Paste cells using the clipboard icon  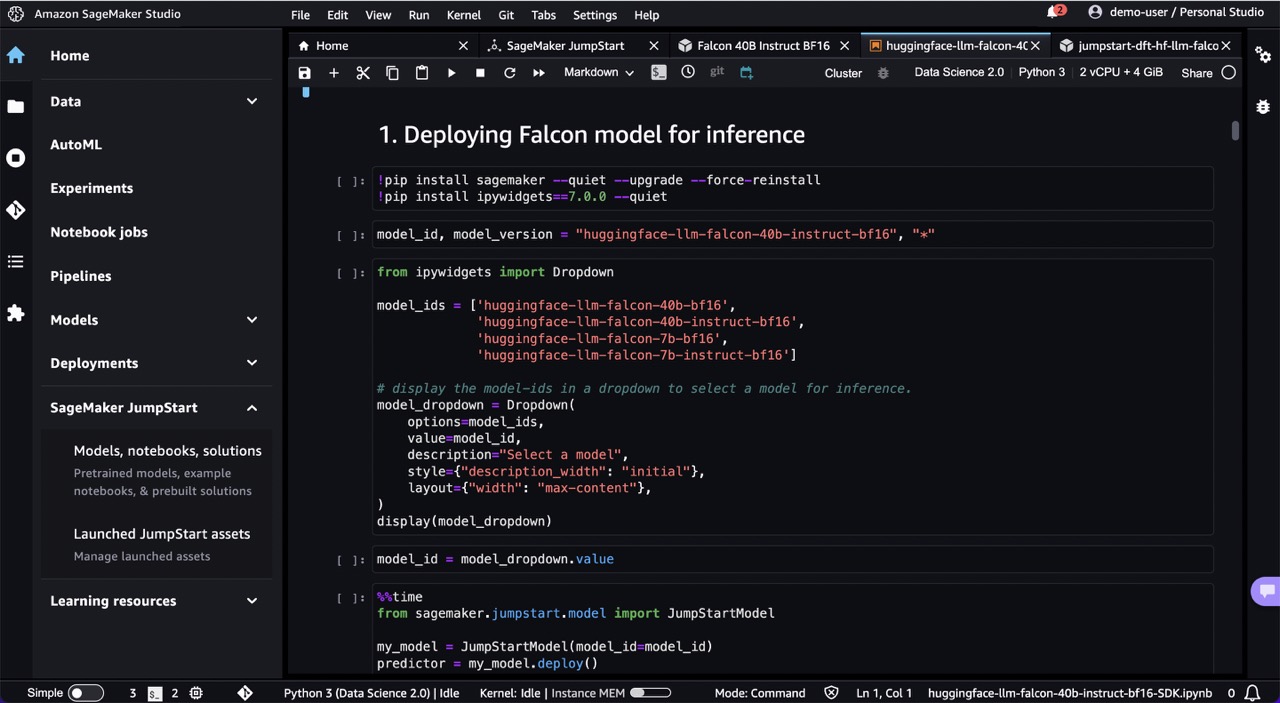422,73
